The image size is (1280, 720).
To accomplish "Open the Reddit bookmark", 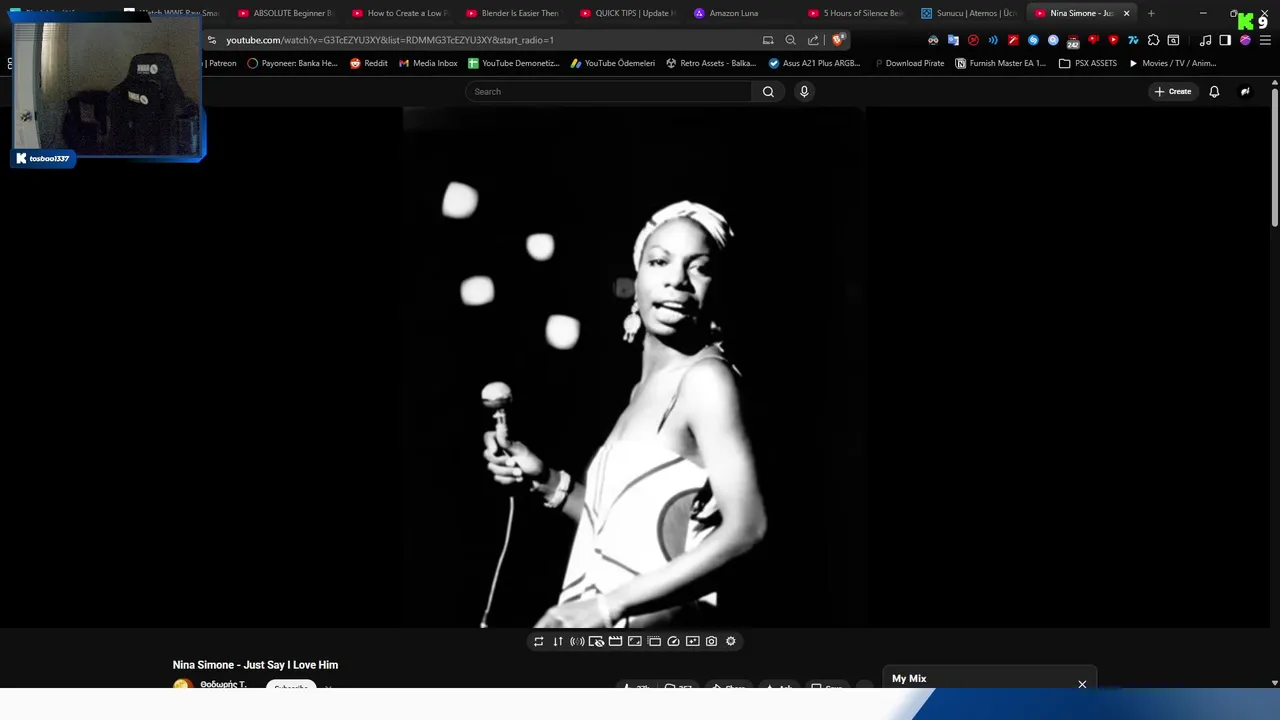I will (368, 63).
